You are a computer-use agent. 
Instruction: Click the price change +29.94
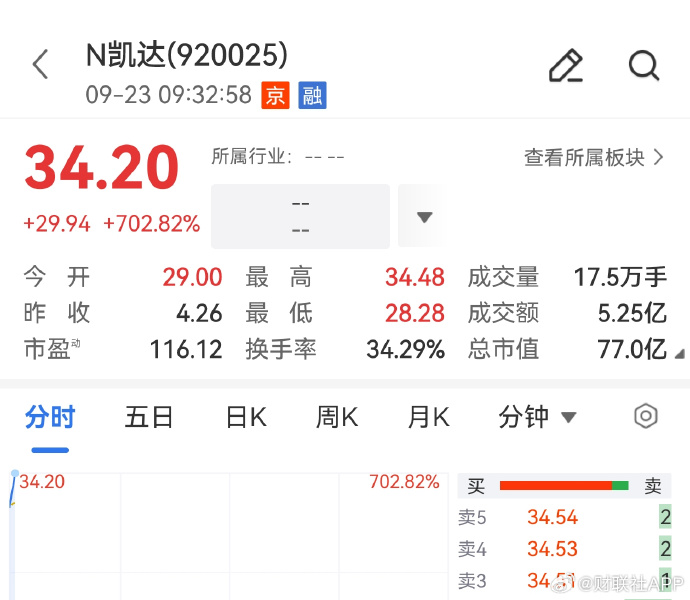[57, 224]
